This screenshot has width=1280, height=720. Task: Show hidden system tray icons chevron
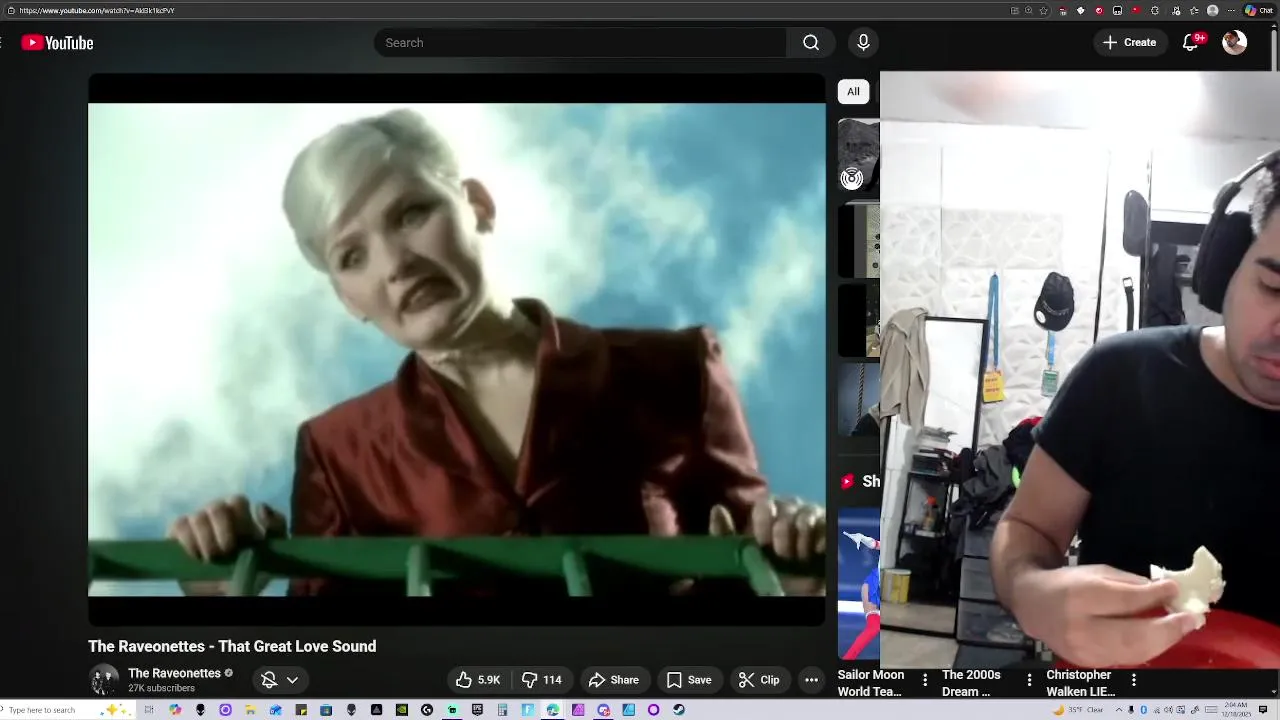point(1119,710)
